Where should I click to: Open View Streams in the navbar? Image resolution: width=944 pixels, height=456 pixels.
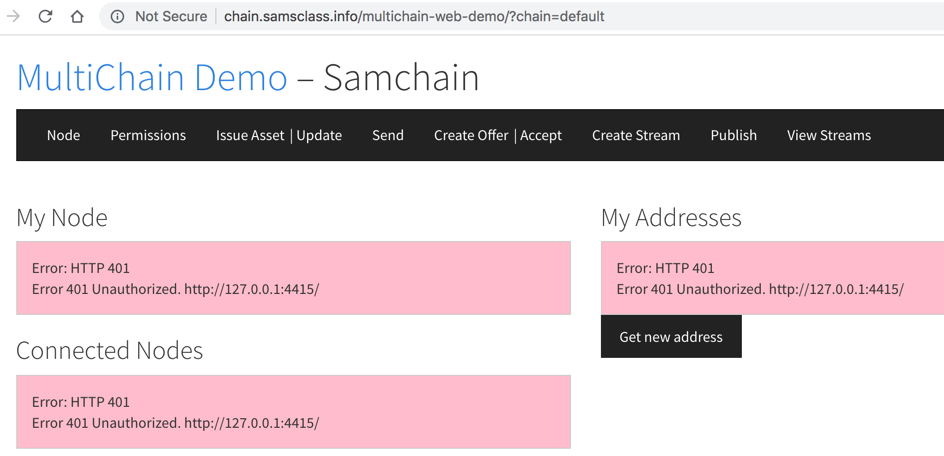(829, 135)
